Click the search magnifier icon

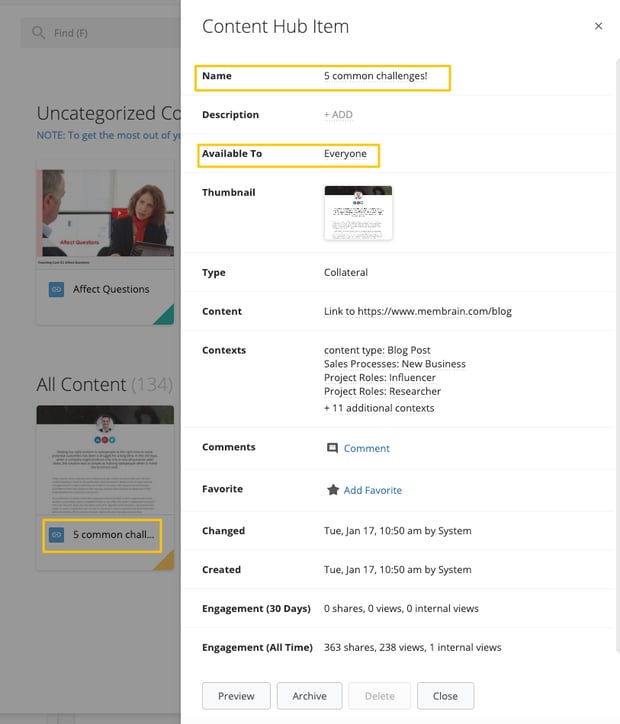tap(39, 33)
